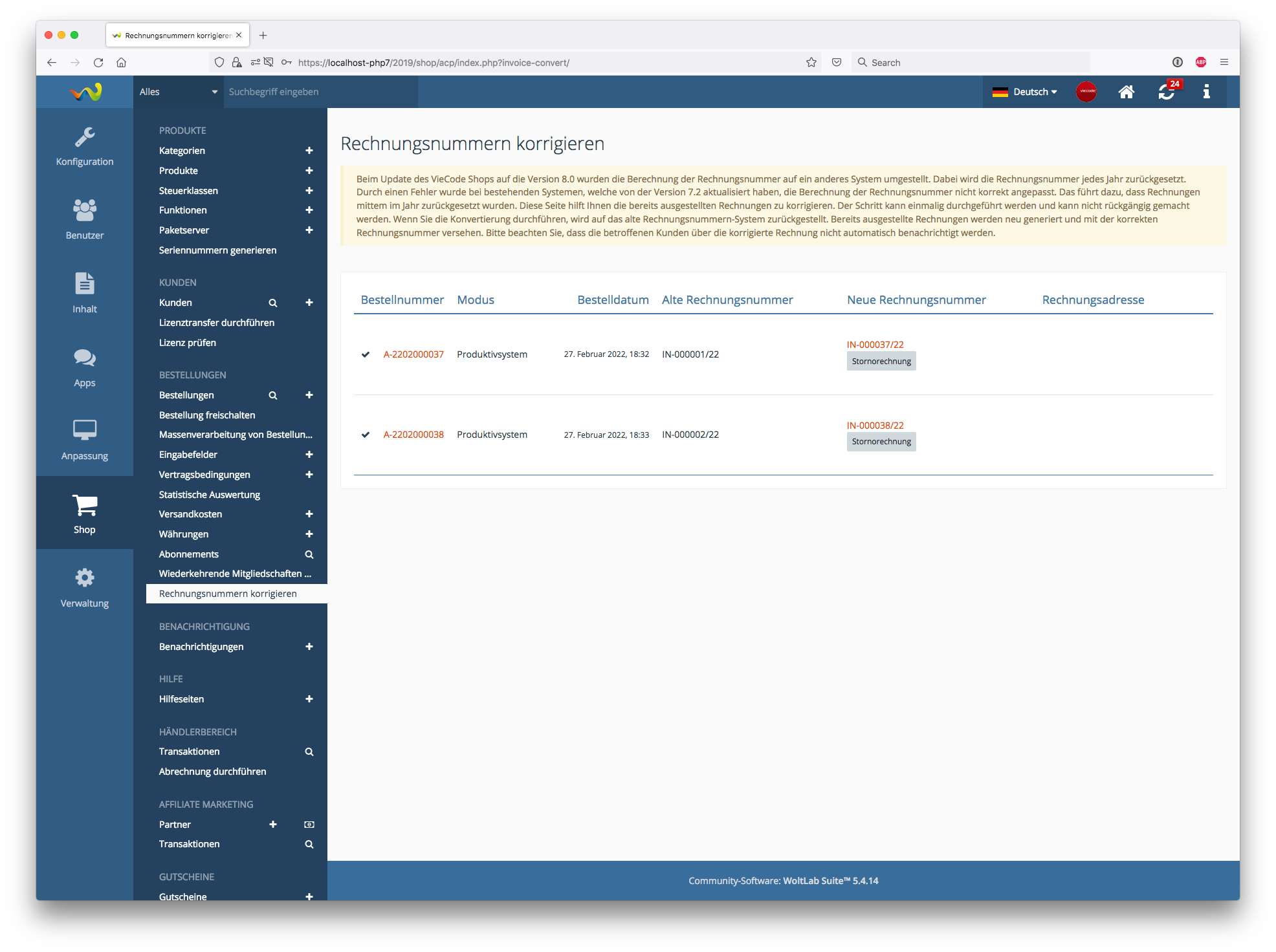Click checkmark of order A-2202000037
The image size is (1276, 952).
tap(366, 354)
